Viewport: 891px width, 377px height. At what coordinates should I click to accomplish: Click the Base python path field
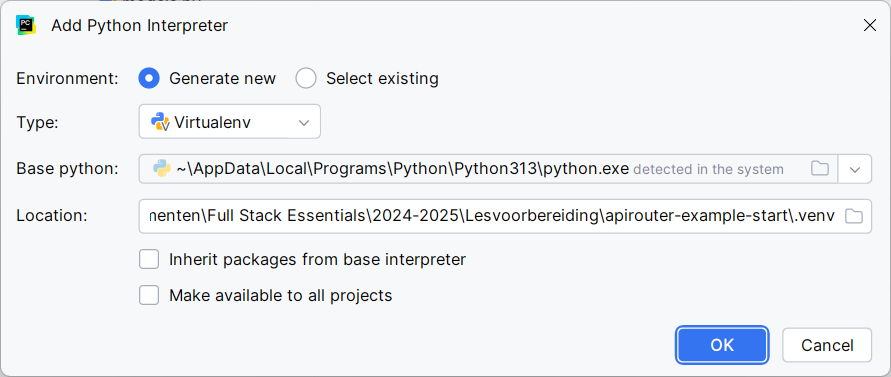point(488,169)
